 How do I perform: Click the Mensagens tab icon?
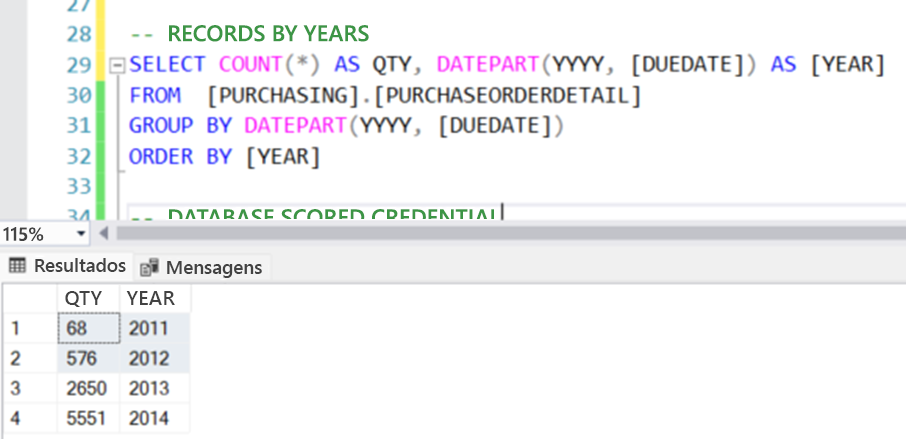coord(150,267)
